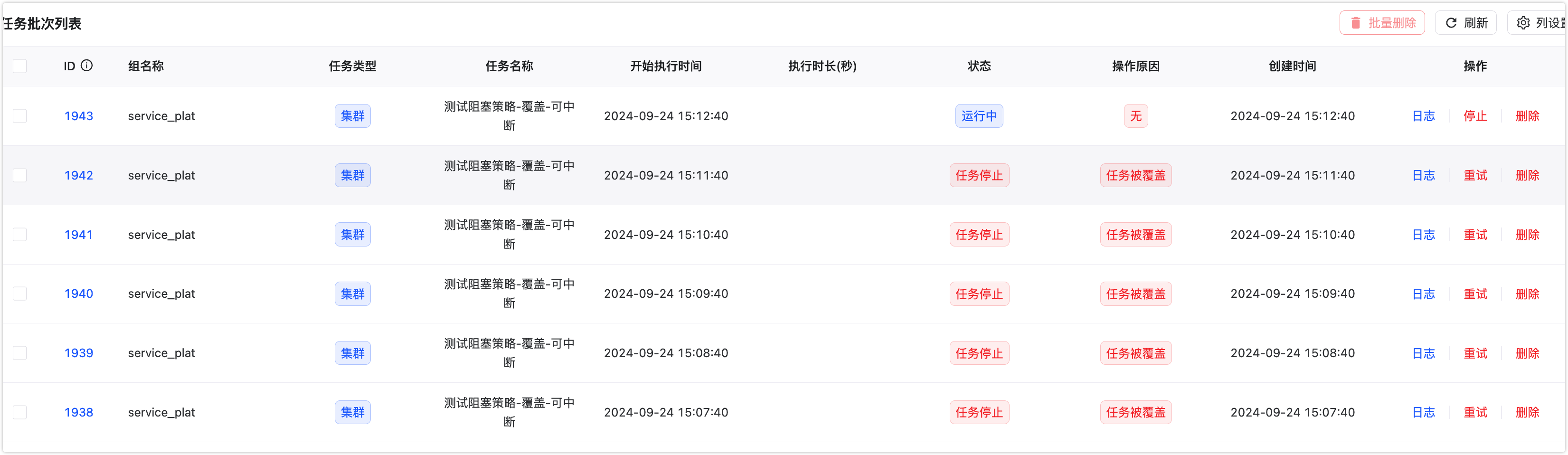Screen dimensions: 1568x455
Task: Stop running task 1943 via 停止
Action: [1475, 116]
